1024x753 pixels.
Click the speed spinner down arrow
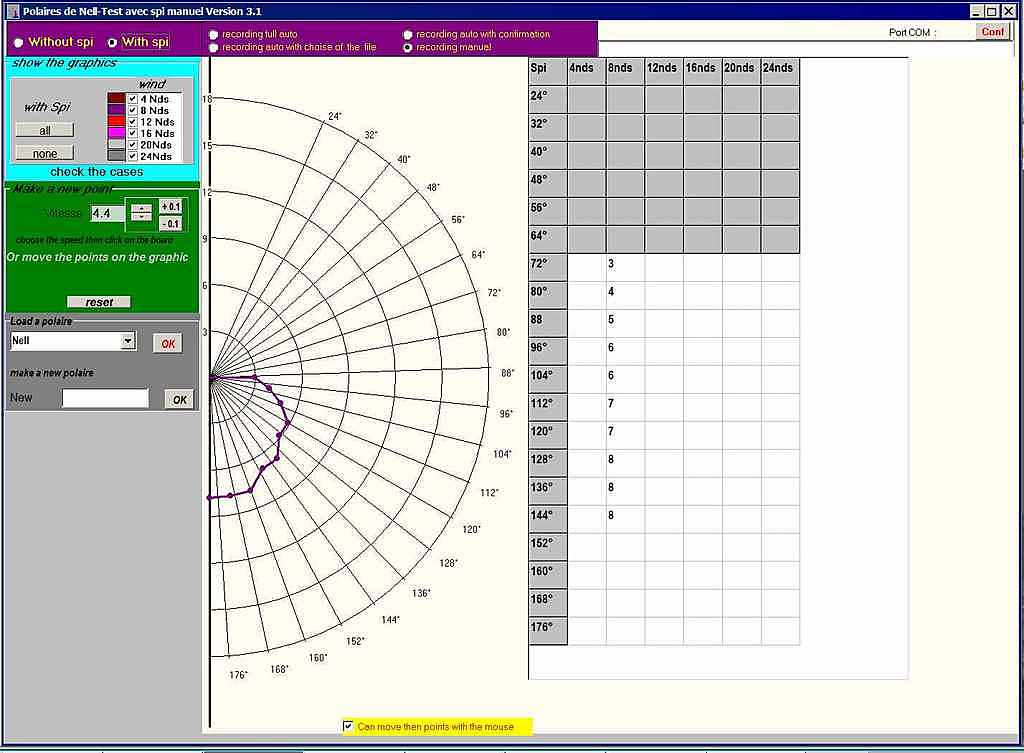click(x=141, y=217)
